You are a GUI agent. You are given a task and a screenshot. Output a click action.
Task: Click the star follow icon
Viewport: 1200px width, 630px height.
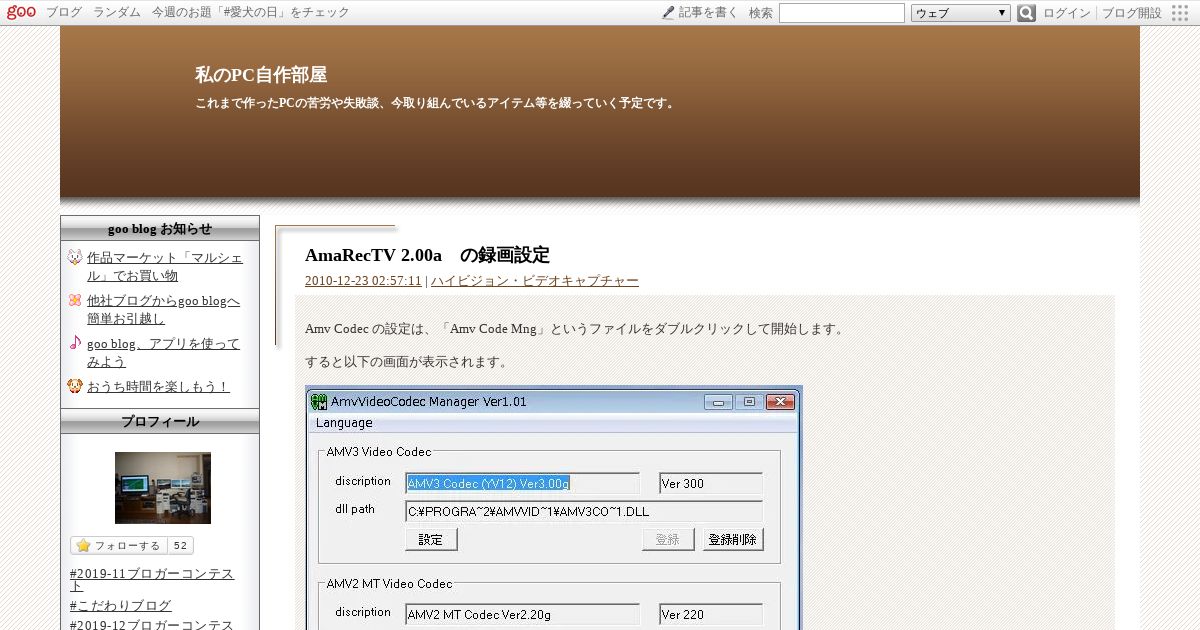(x=83, y=546)
